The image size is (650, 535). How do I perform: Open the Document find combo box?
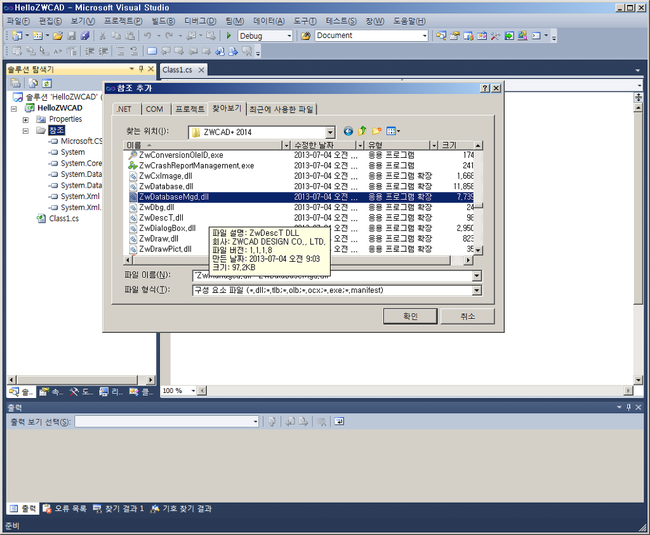424,36
